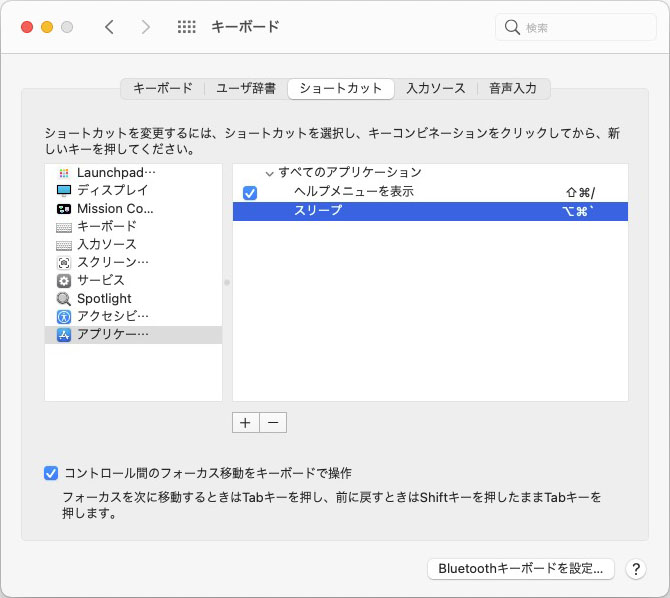Screen dimensions: 670x598
Task: Click the ディスプレイ display icon
Action: pos(64,190)
